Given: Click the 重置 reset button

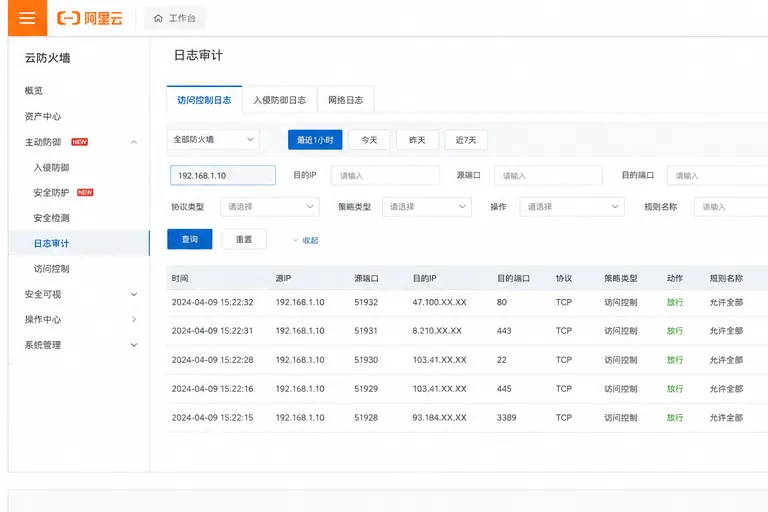Looking at the screenshot, I should pyautogui.click(x=244, y=239).
